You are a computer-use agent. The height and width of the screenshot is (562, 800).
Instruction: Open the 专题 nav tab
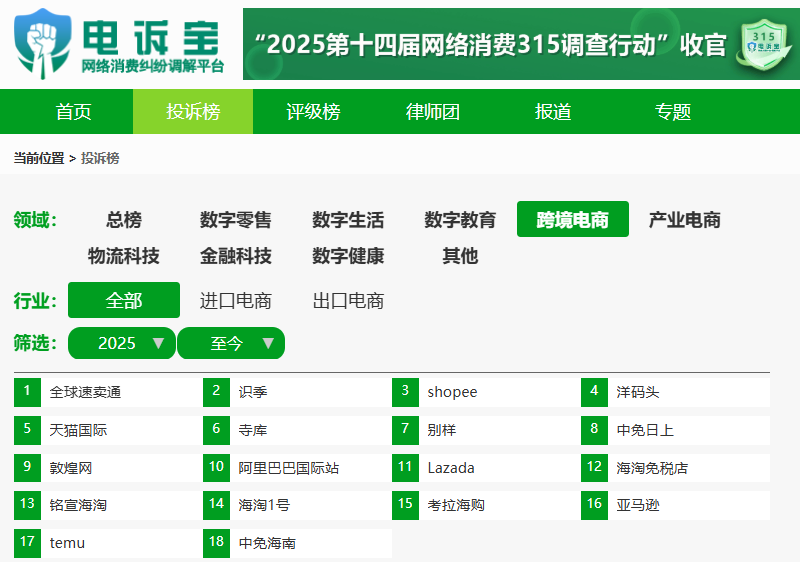(672, 111)
